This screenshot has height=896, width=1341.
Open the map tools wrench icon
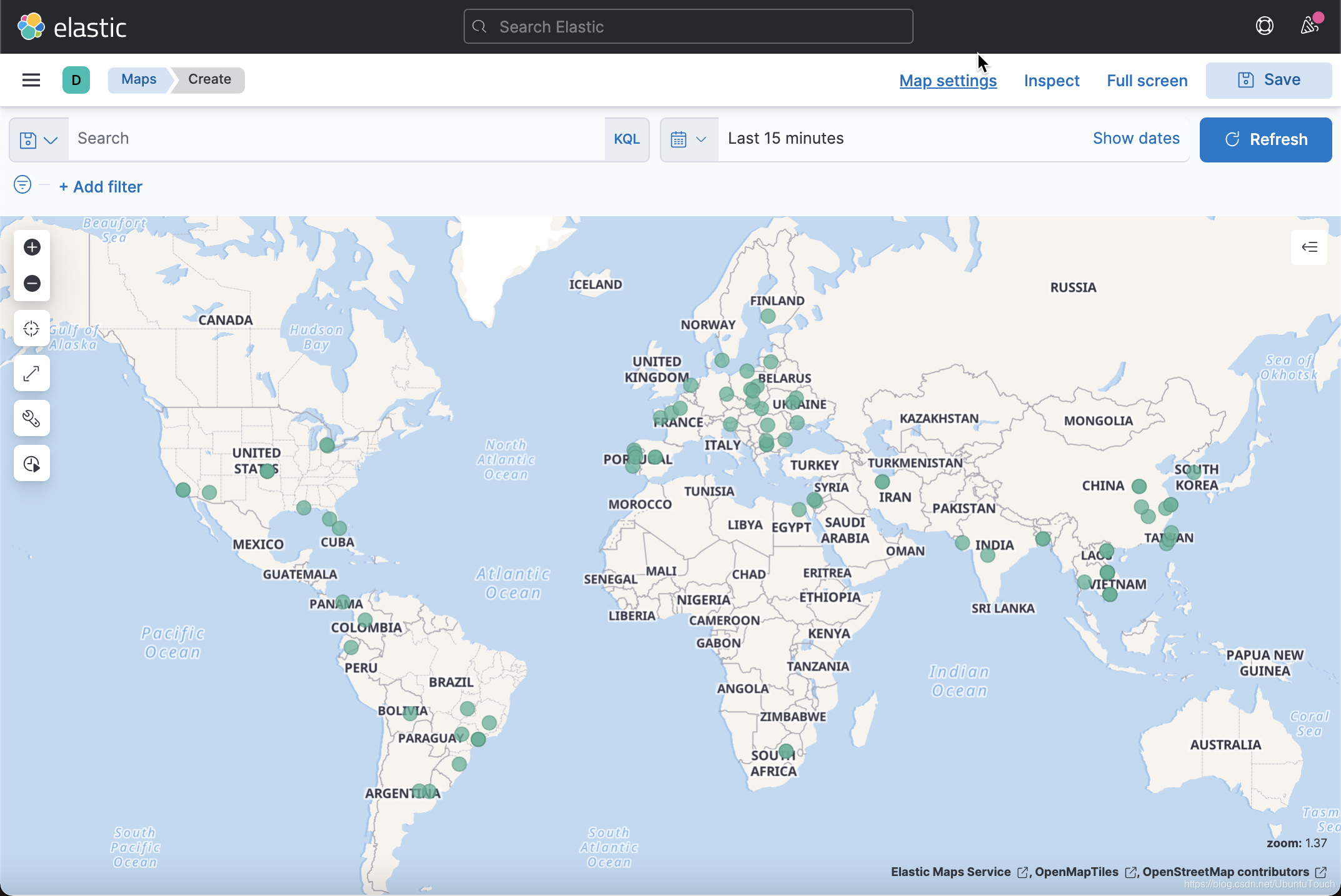coord(32,419)
